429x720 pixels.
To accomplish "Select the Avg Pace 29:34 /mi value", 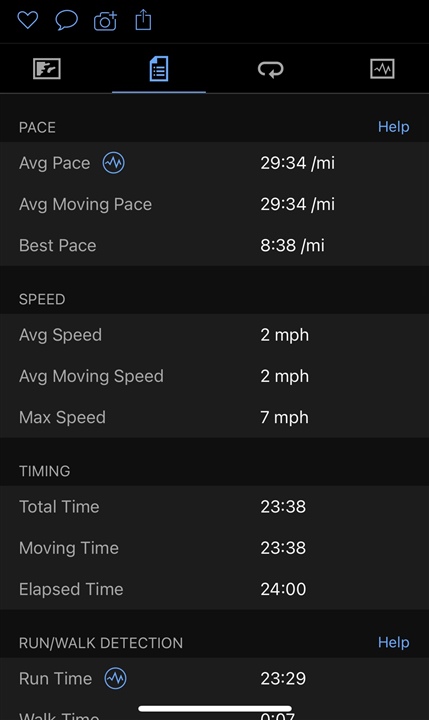I will pos(298,163).
